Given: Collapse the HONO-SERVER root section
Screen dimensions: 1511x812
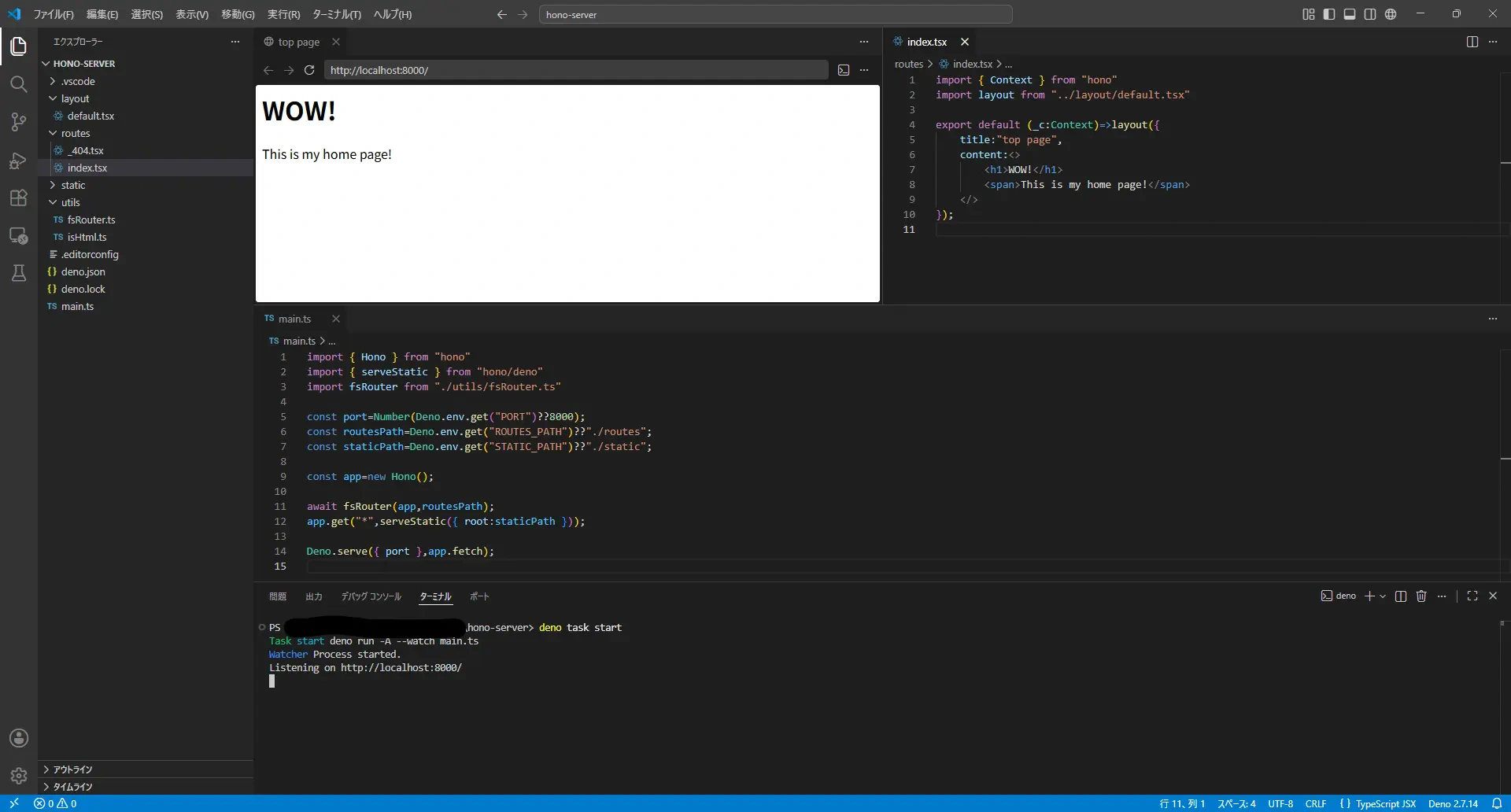Looking at the screenshot, I should click(83, 64).
